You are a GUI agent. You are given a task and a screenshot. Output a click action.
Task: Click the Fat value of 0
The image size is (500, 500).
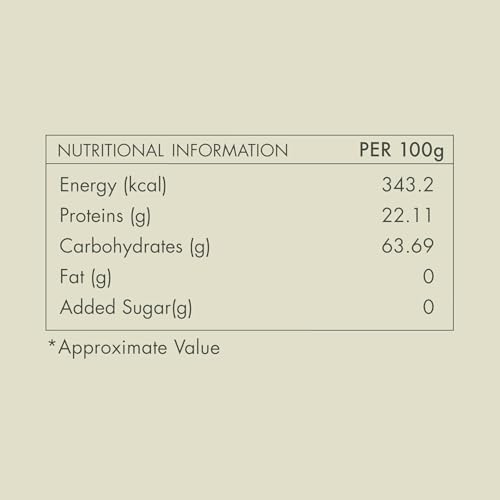tap(429, 276)
